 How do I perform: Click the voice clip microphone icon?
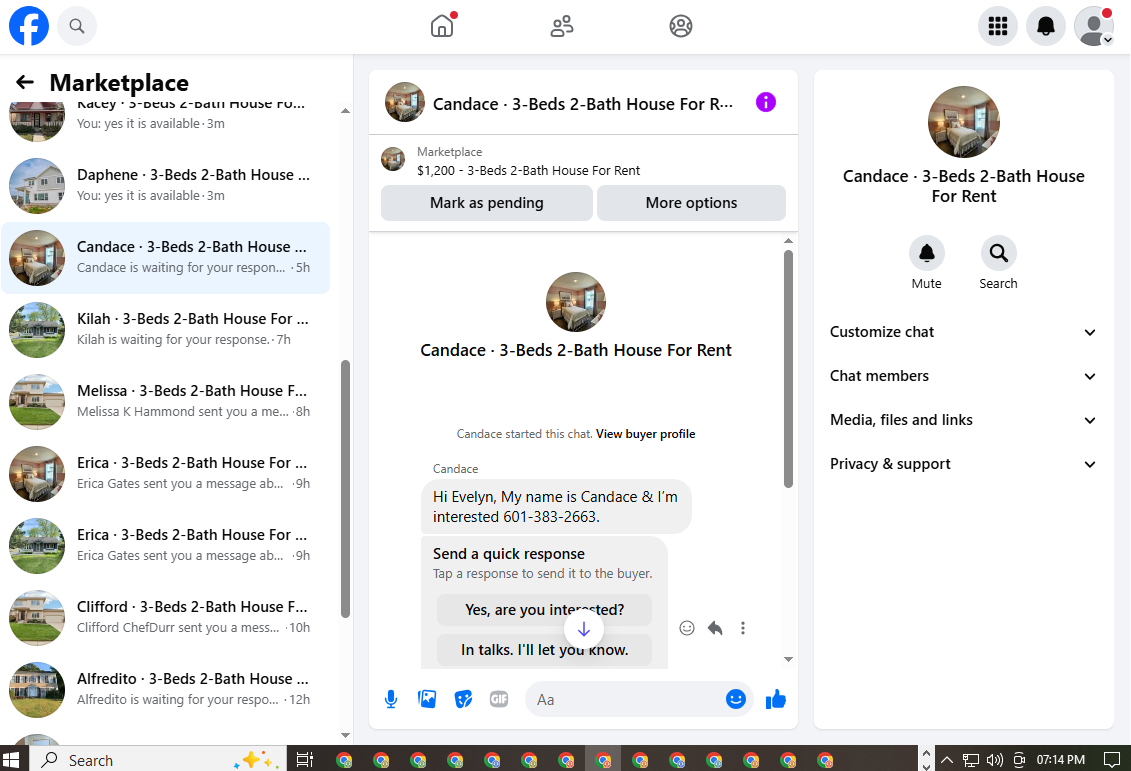pyautogui.click(x=391, y=699)
